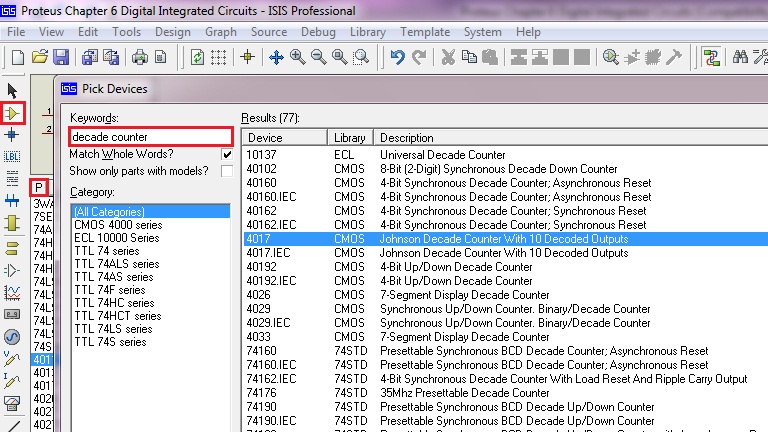This screenshot has width=768, height=432.
Task: Click the Zoom in magnifier icon
Action: 297,57
